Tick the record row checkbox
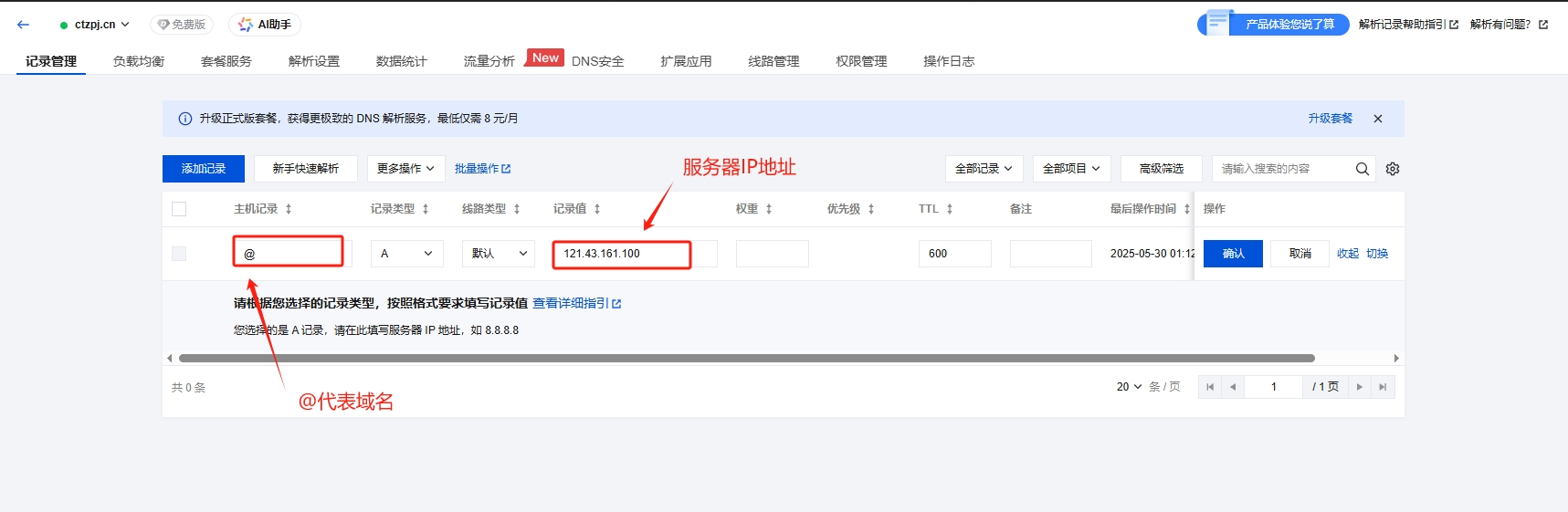 179,254
